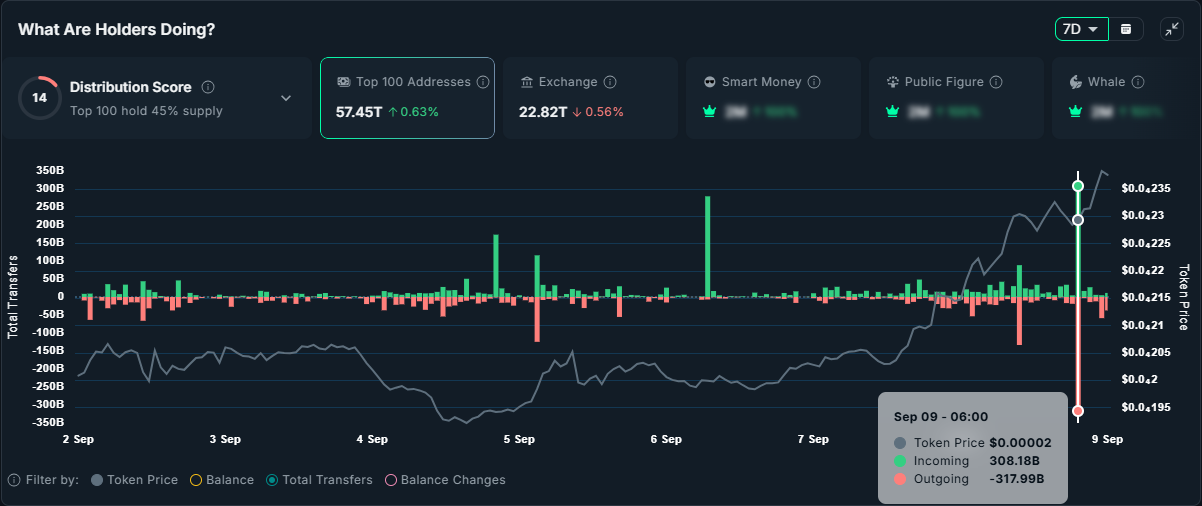The width and height of the screenshot is (1202, 506).
Task: Click info icon next to Distribution Score
Action: pos(209,87)
